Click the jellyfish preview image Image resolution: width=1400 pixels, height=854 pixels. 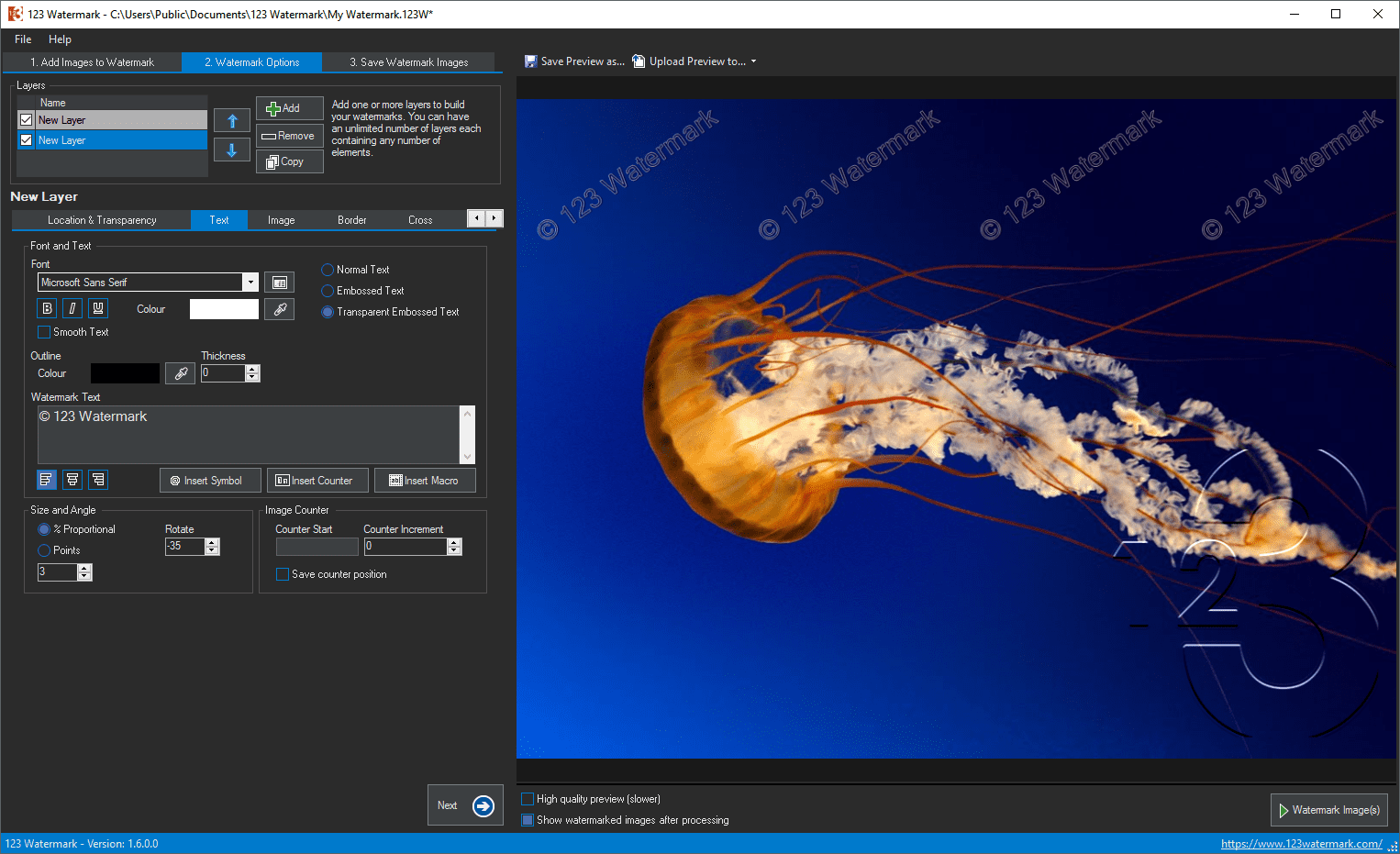click(957, 428)
